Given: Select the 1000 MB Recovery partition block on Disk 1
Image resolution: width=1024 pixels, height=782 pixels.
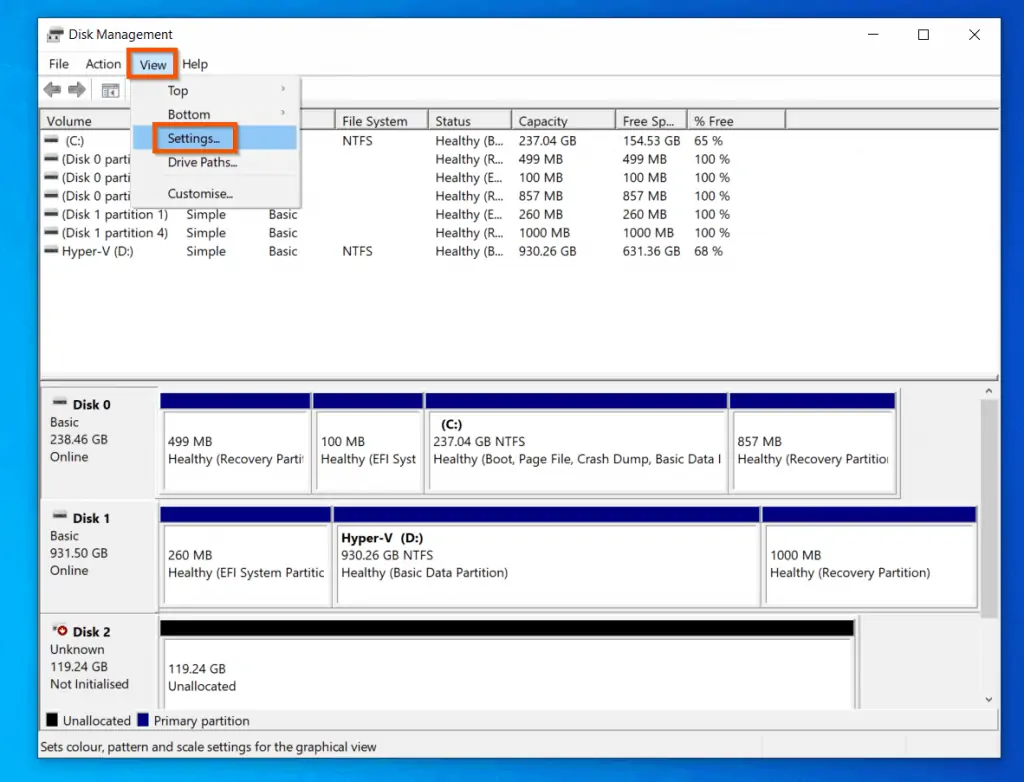Looking at the screenshot, I should [870, 557].
